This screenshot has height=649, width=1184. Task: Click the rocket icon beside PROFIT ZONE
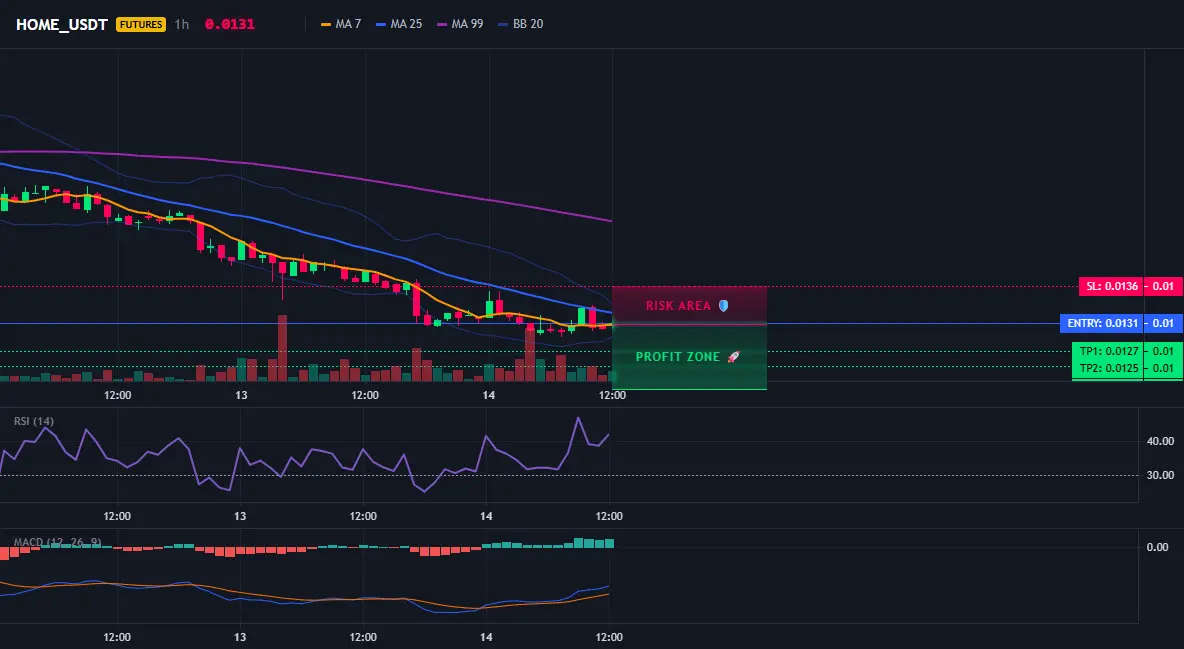coord(733,357)
